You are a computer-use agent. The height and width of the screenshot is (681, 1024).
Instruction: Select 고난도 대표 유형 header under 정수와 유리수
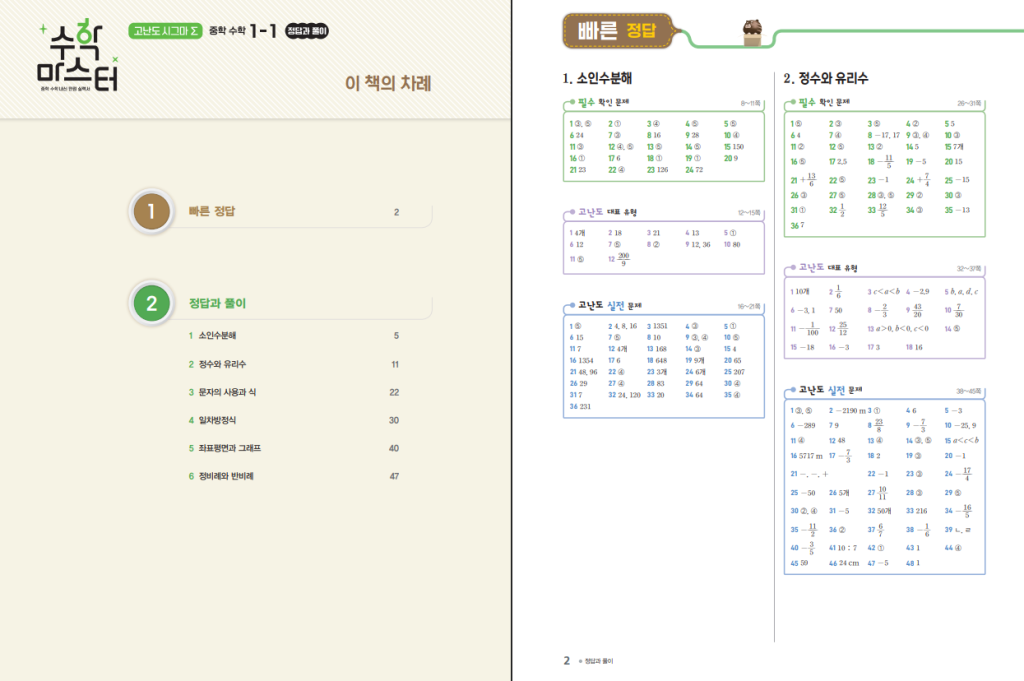coord(828,268)
